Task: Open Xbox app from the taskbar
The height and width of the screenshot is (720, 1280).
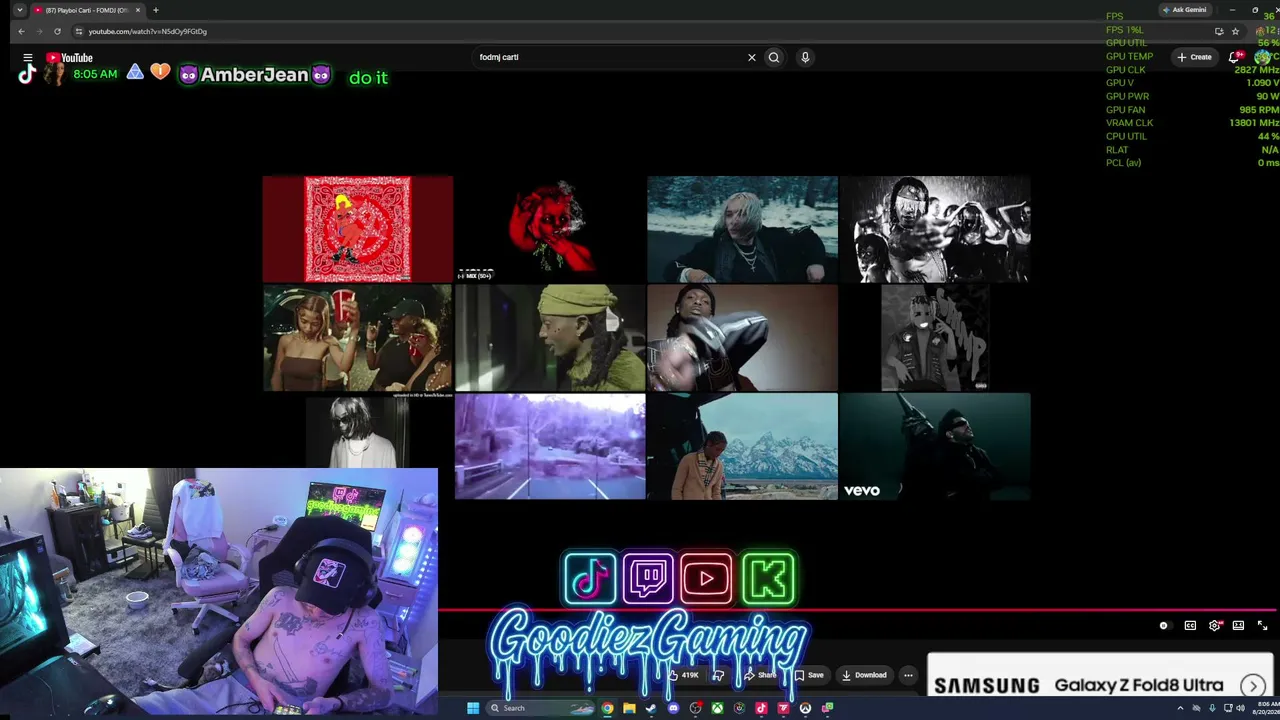Action: coord(717,708)
